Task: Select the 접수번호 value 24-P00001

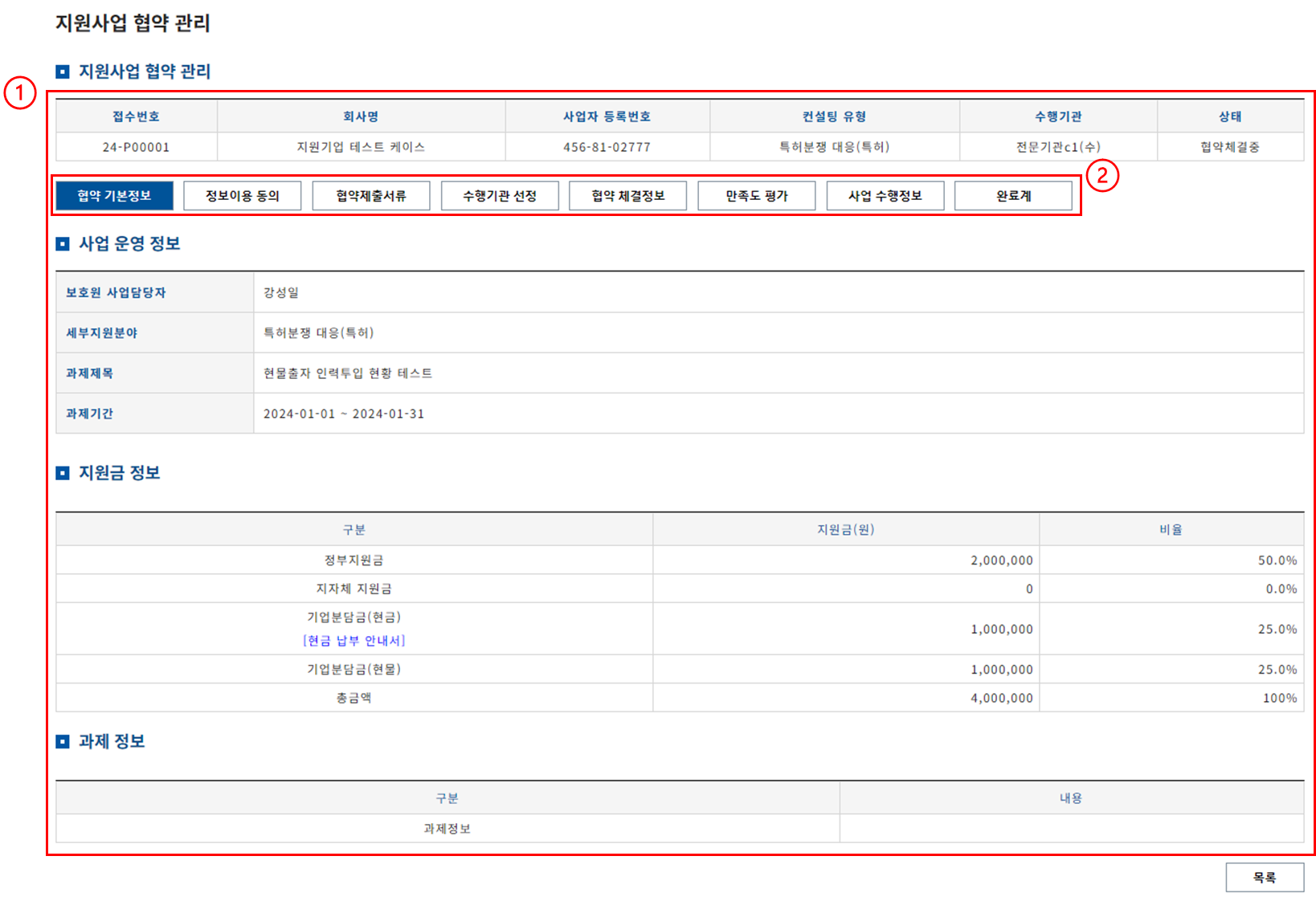Action: 136,147
